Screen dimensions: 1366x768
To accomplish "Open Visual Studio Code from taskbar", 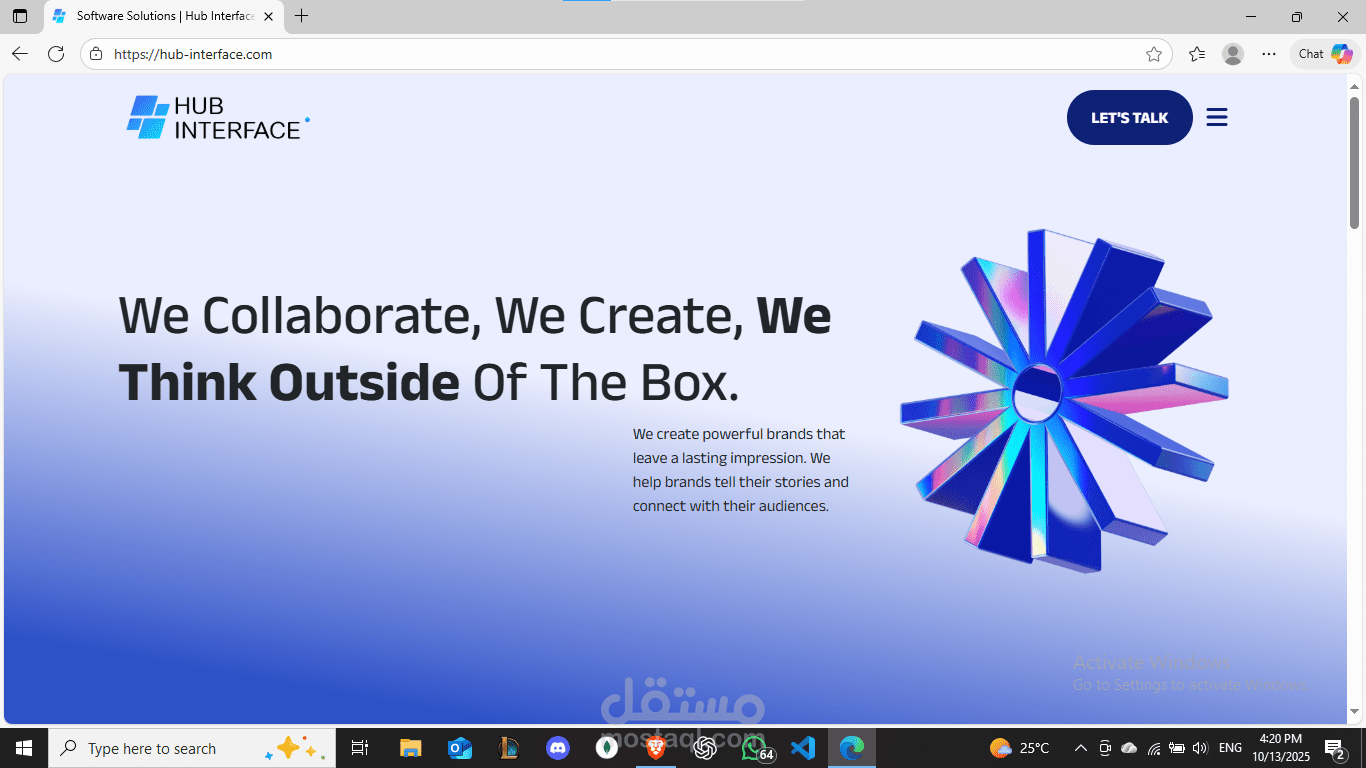I will [x=803, y=748].
